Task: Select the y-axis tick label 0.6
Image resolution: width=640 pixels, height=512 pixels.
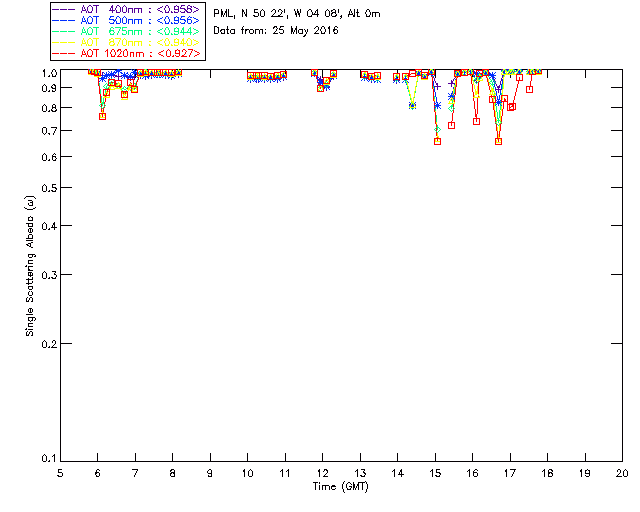Action: click(x=49, y=157)
